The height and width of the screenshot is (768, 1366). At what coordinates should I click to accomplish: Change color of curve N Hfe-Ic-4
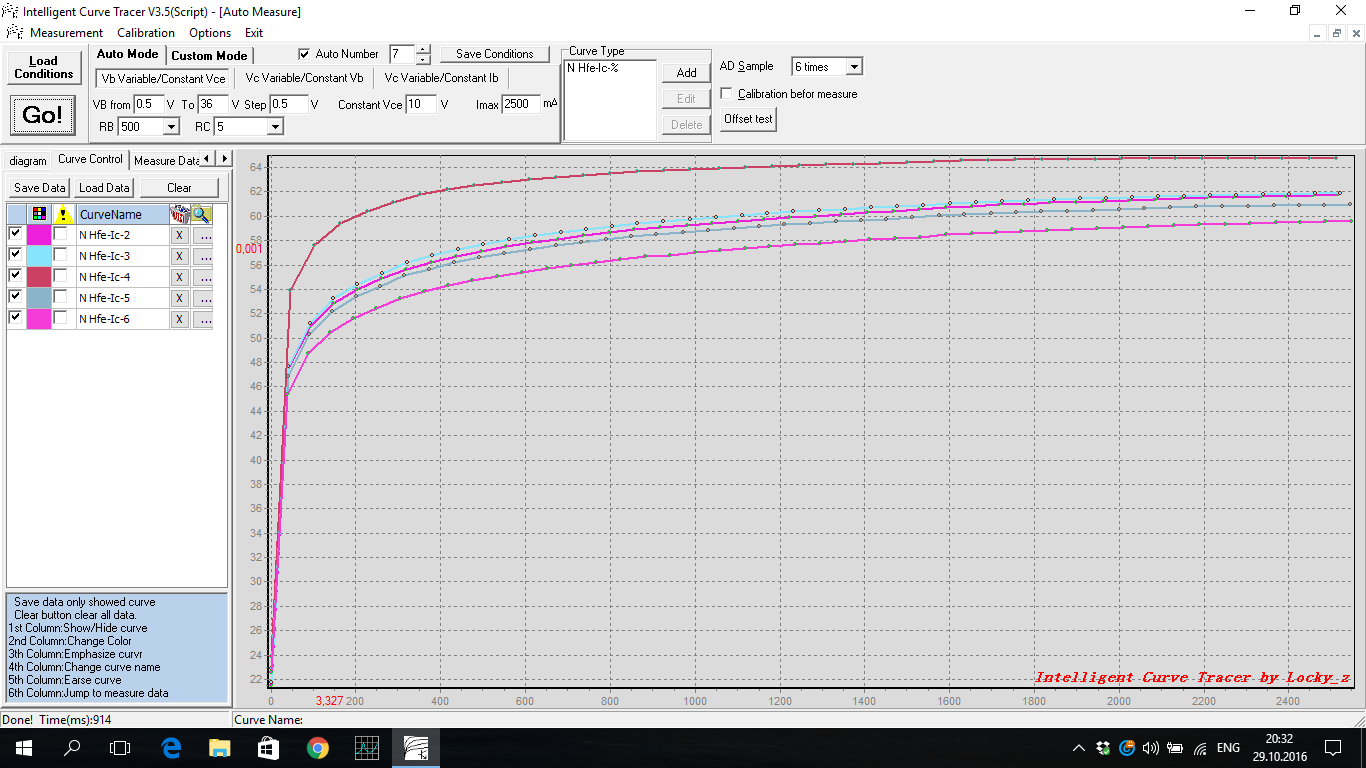tap(39, 276)
